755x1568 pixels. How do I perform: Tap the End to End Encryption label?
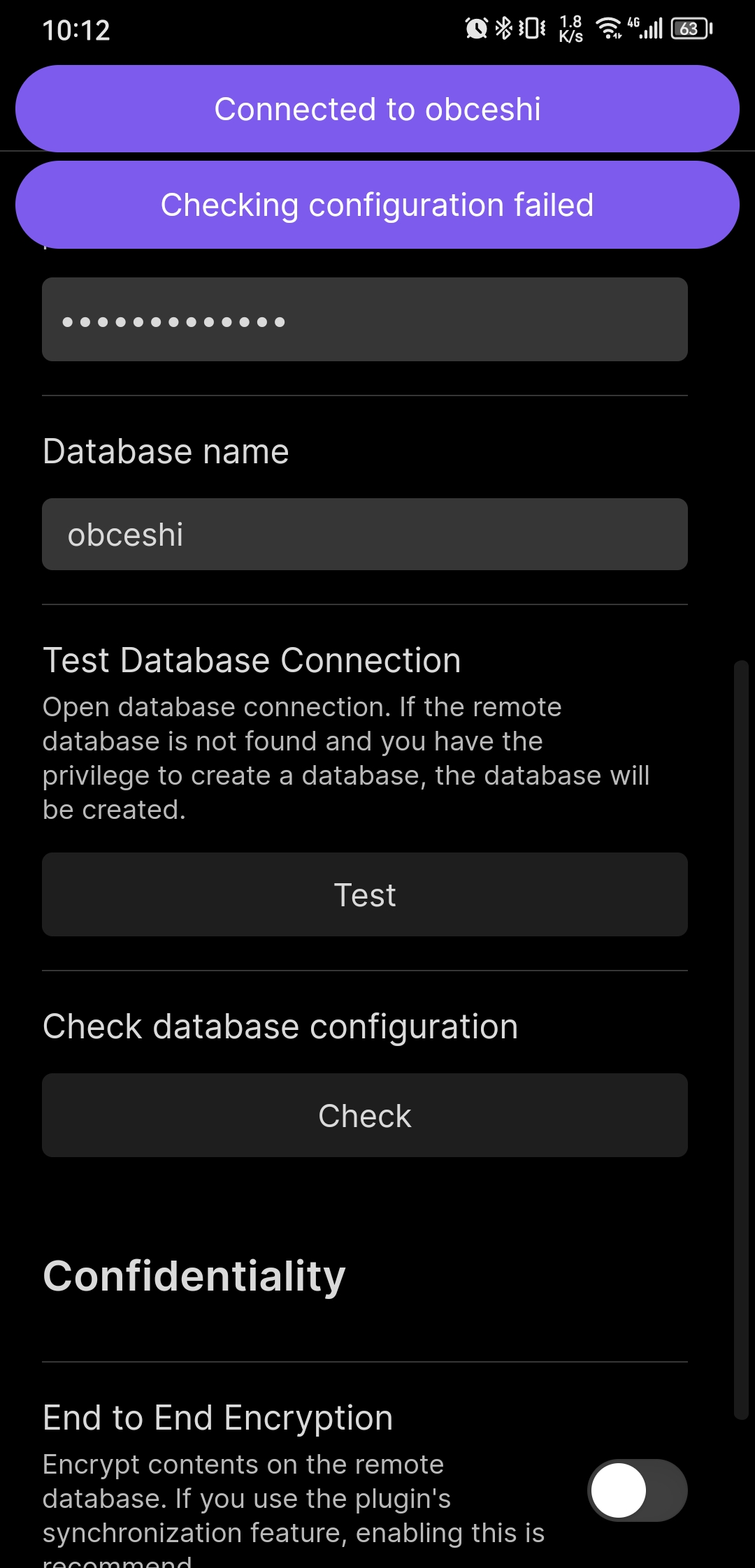(x=218, y=1416)
